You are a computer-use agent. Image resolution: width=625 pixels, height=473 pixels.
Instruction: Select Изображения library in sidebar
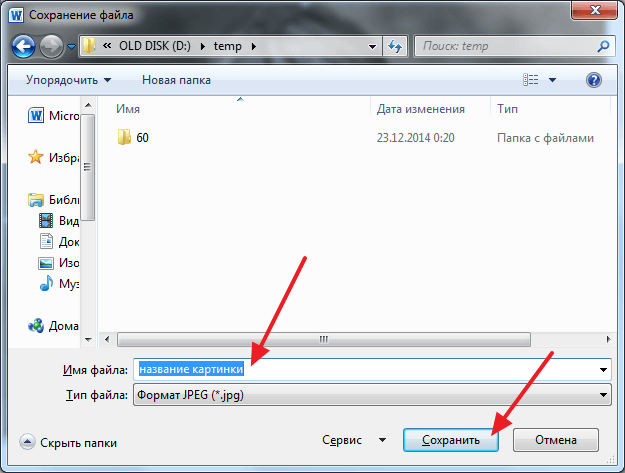[59, 263]
